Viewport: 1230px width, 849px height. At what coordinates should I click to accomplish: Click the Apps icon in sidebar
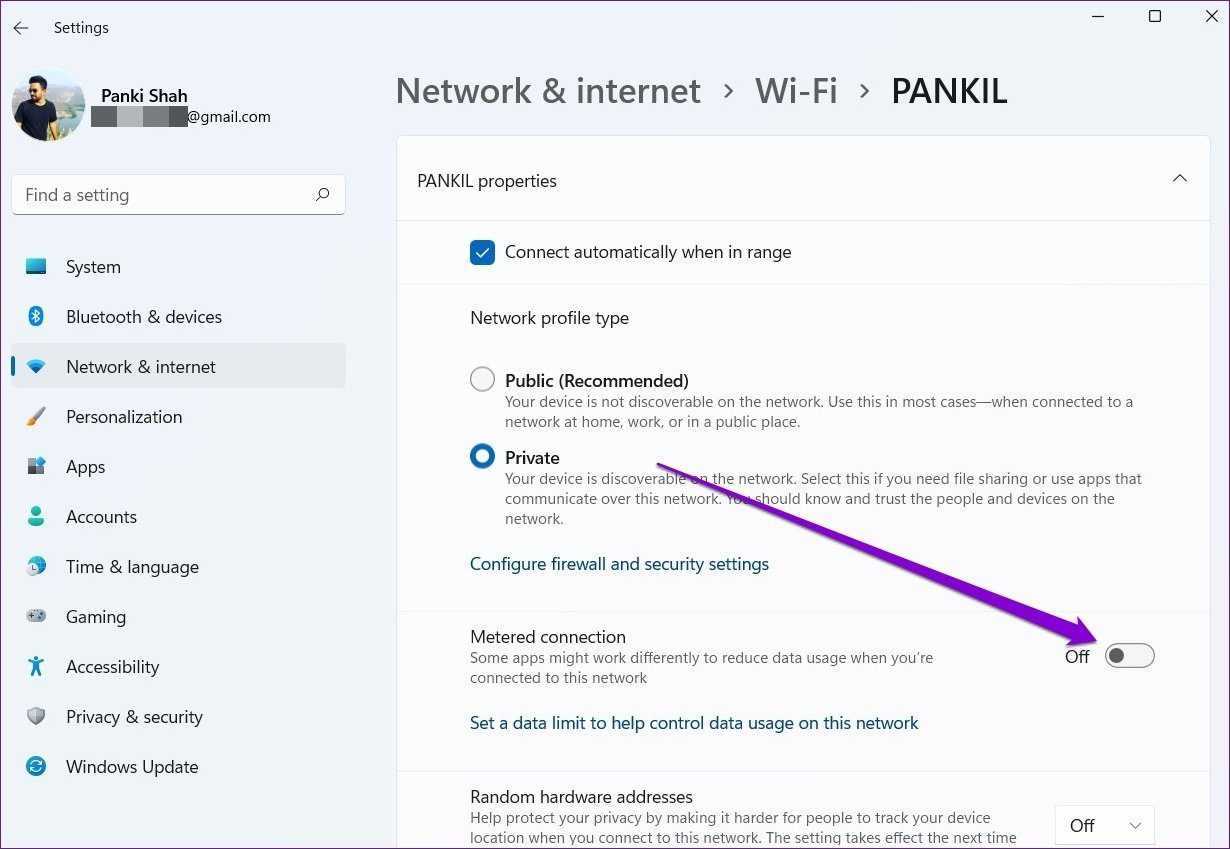[x=36, y=467]
